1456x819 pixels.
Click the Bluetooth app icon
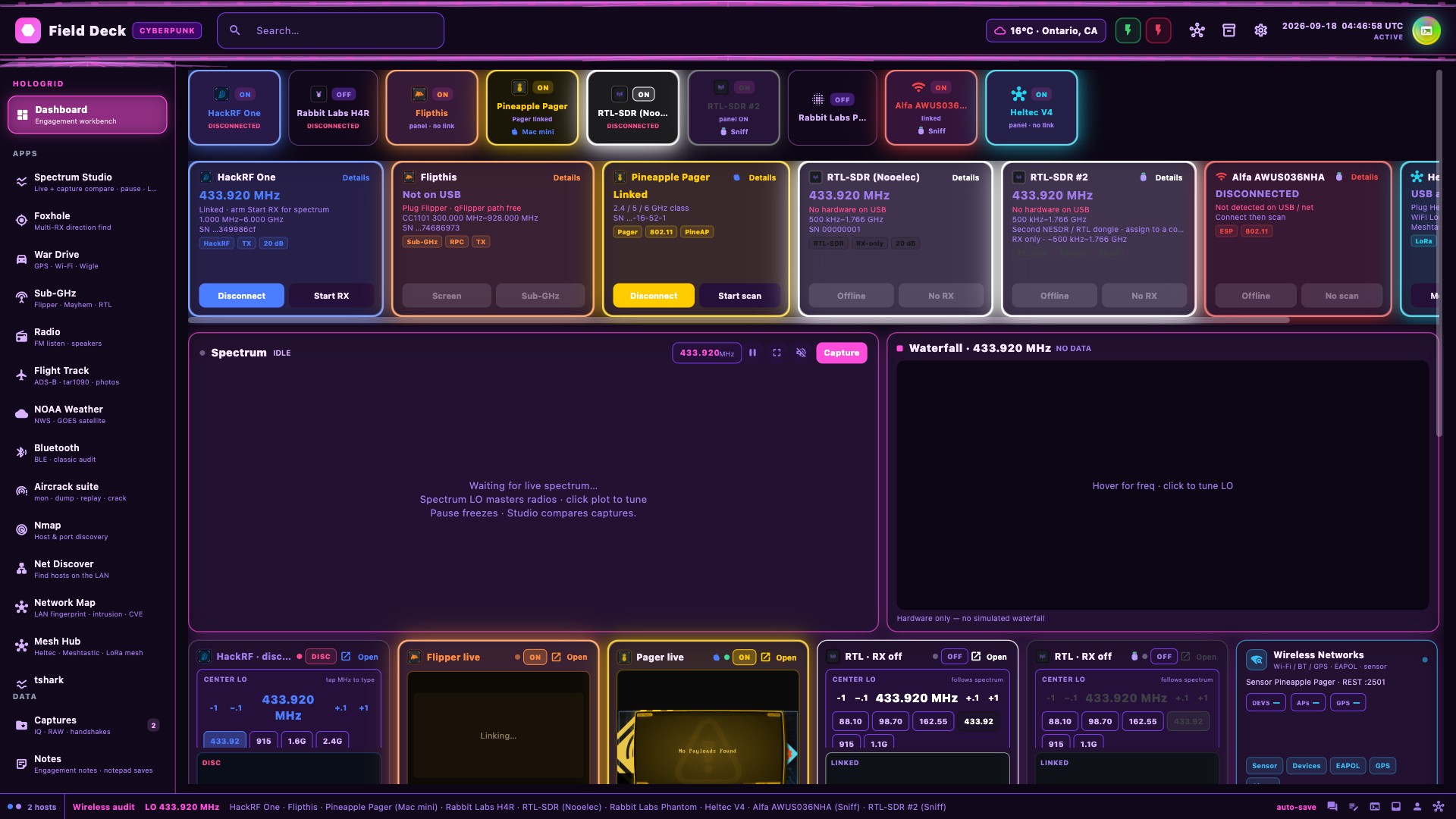point(21,453)
